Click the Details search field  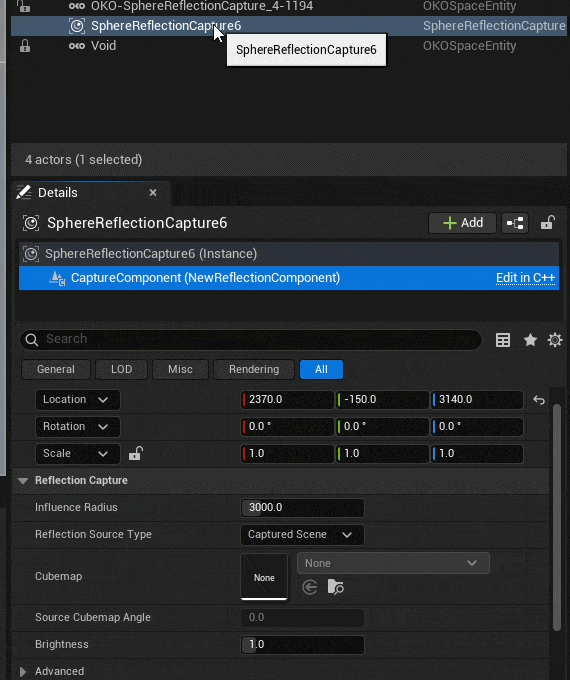tap(251, 339)
